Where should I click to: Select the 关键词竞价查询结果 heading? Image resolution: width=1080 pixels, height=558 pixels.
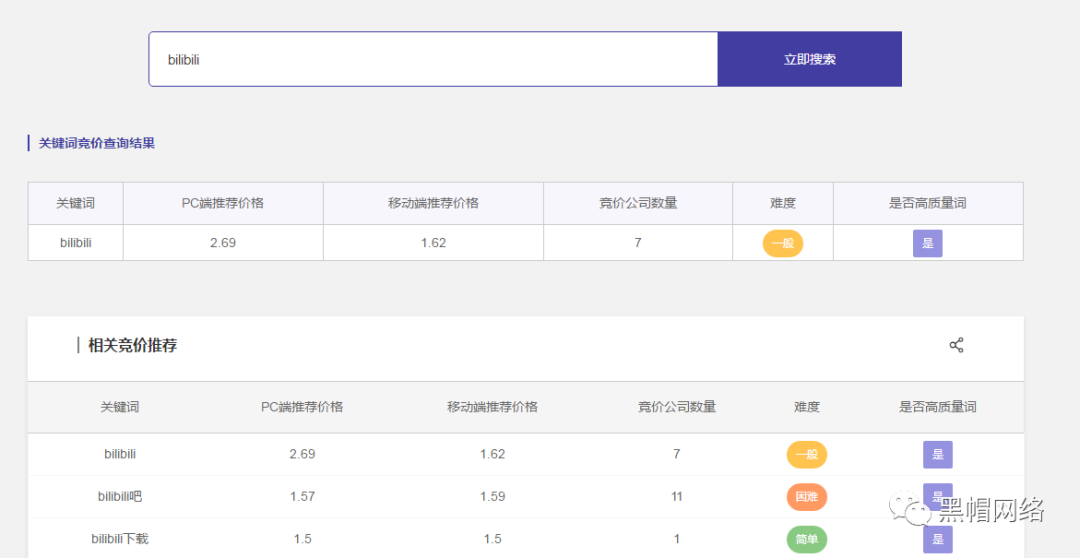[96, 143]
